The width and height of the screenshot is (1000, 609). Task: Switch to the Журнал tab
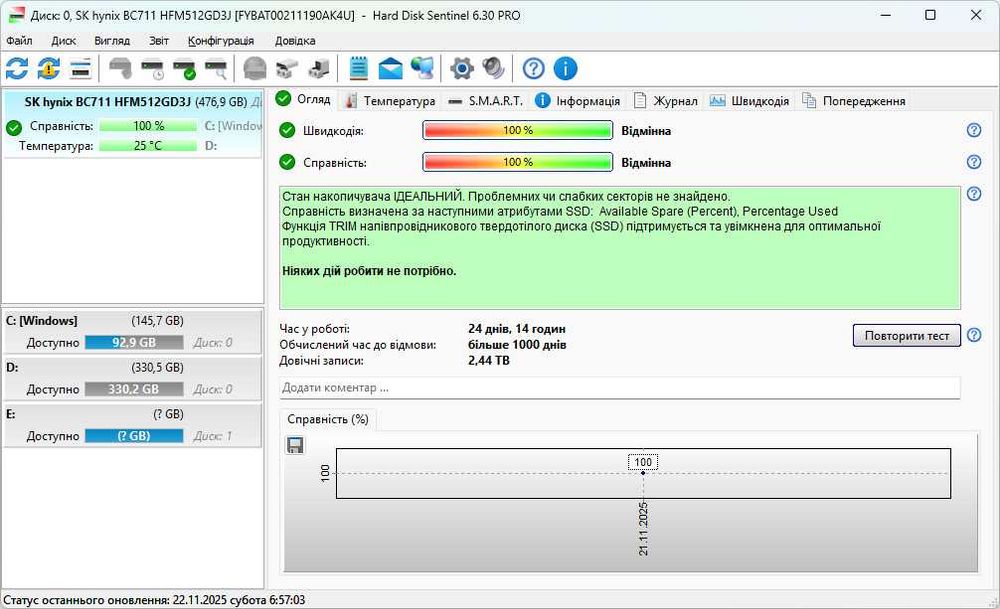666,101
